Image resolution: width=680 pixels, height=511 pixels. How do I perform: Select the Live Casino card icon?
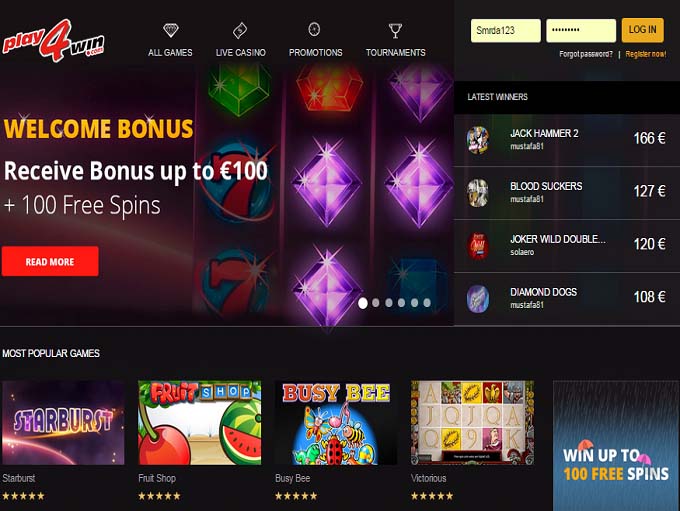[240, 30]
